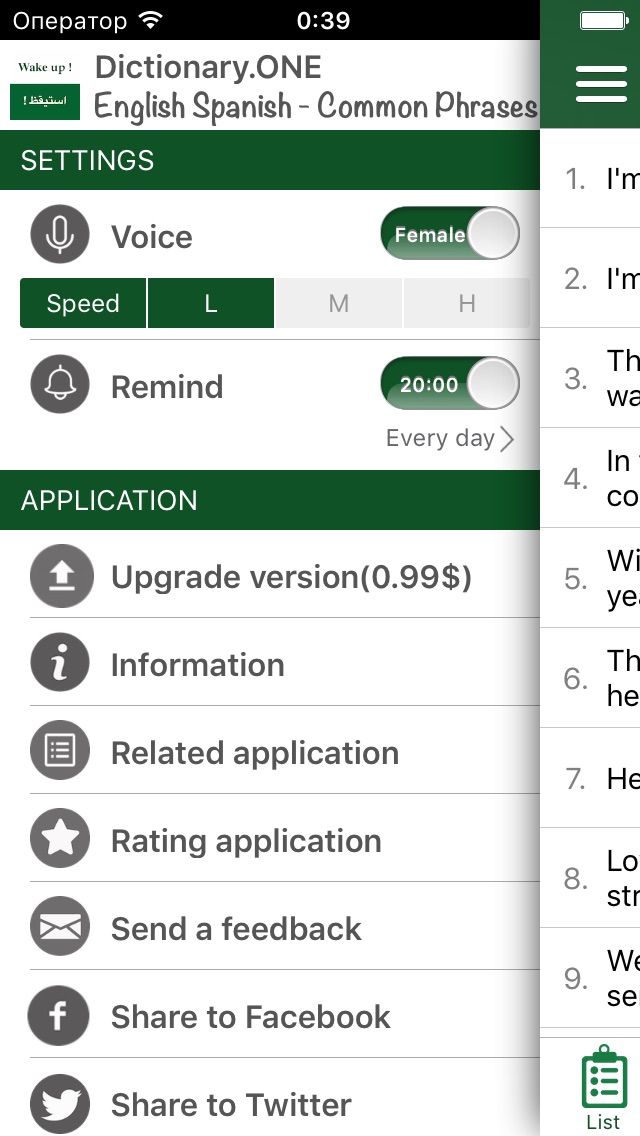Tap the battery status icon

605,20
